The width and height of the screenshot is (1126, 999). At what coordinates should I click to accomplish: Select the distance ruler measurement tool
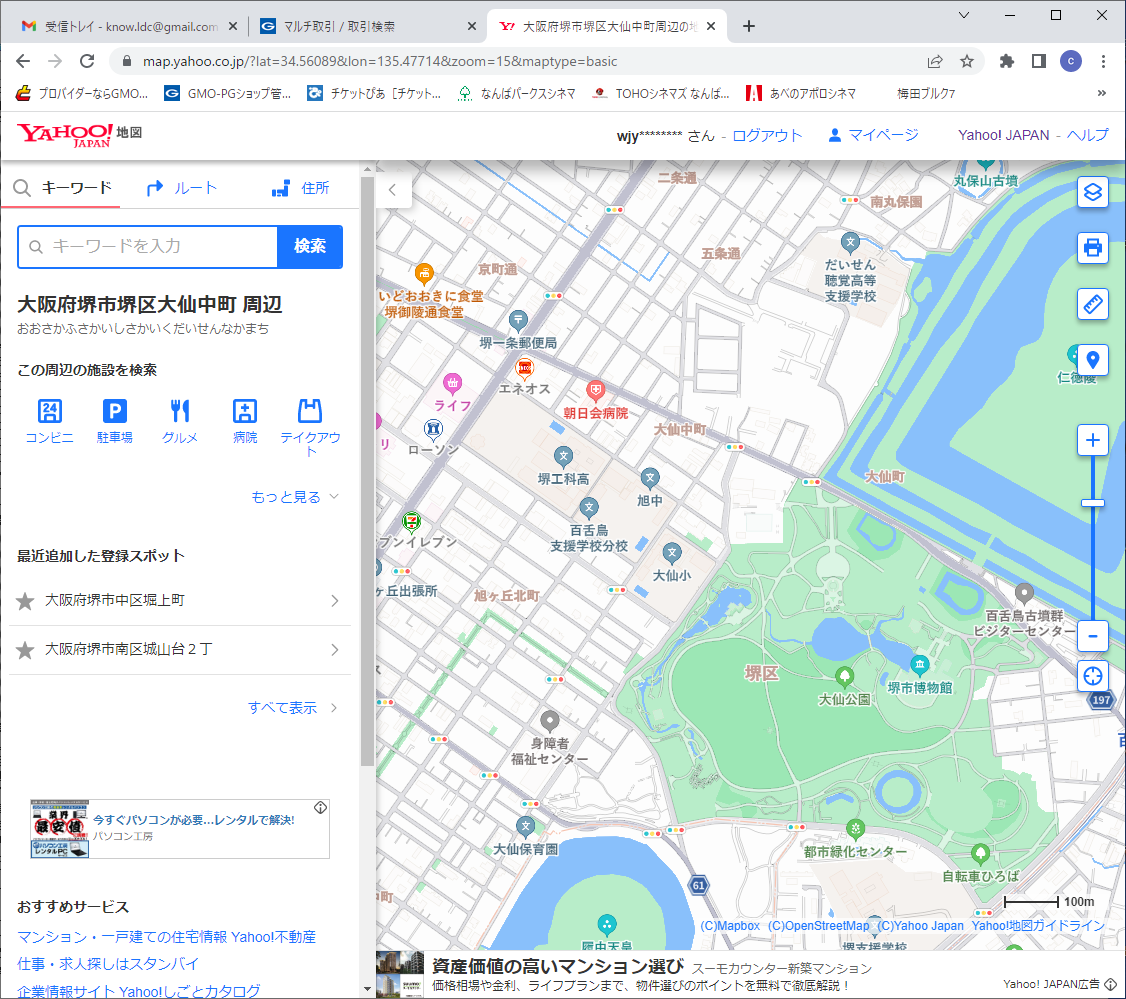coord(1092,304)
